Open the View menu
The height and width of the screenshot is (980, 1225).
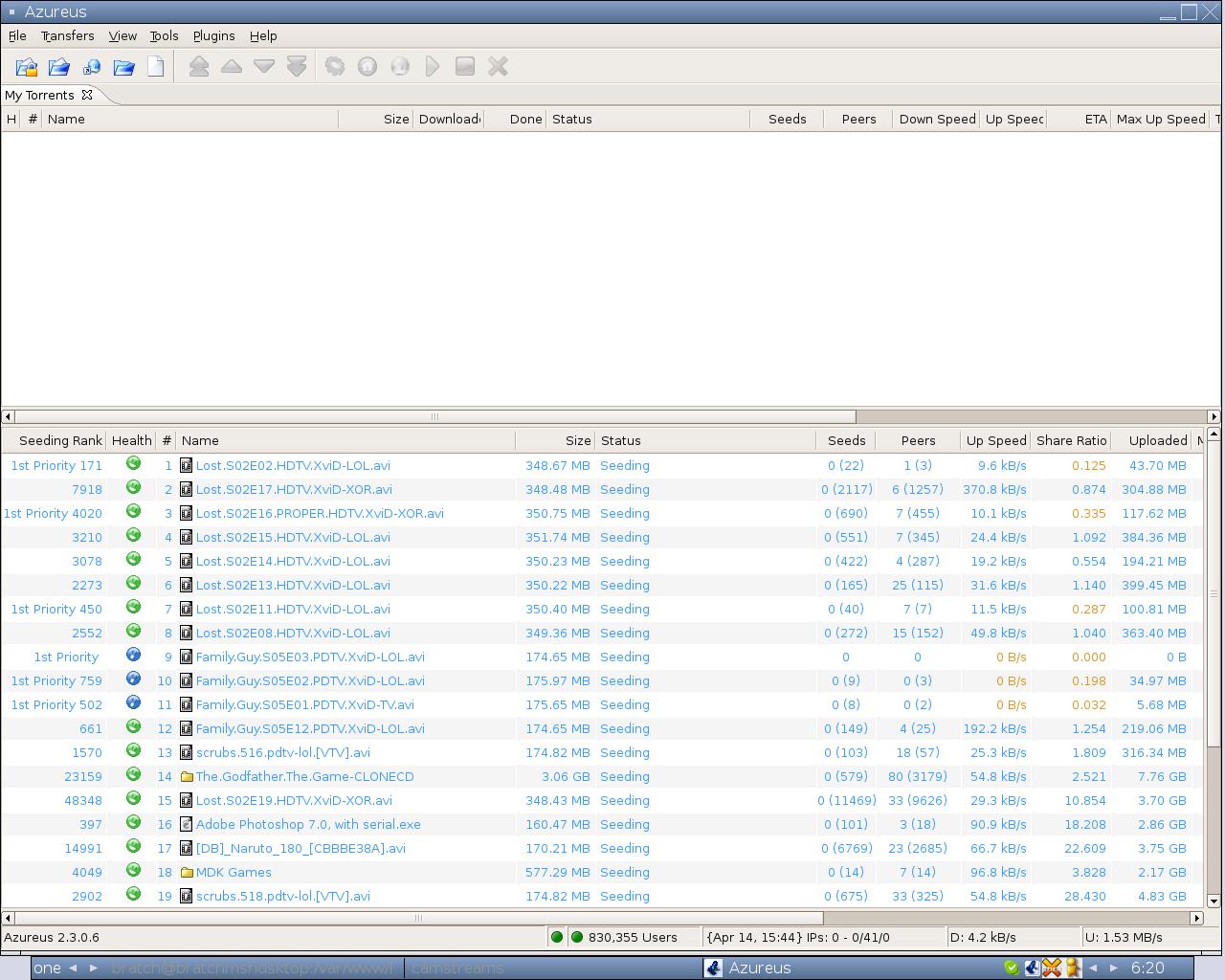coord(122,35)
